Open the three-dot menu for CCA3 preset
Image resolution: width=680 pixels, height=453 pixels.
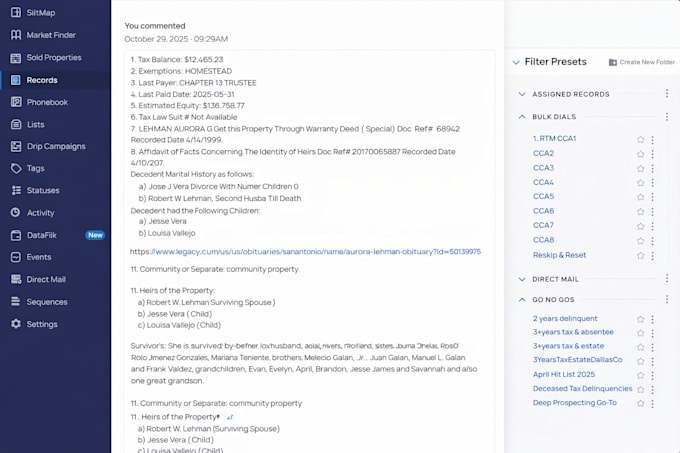[x=652, y=168]
